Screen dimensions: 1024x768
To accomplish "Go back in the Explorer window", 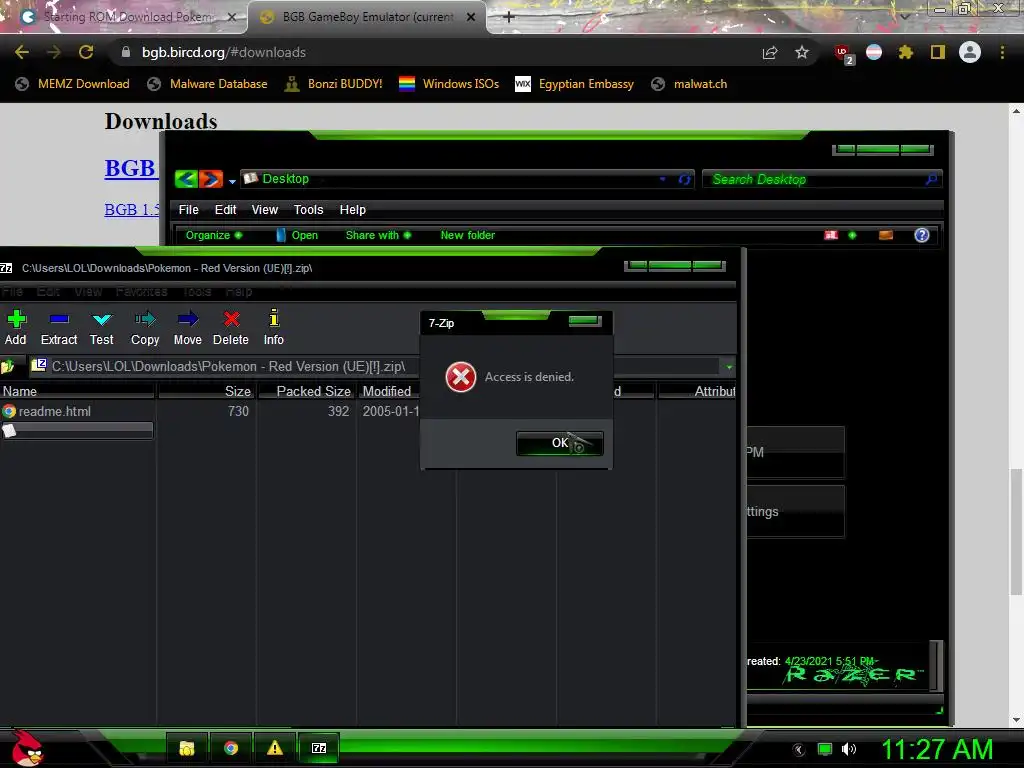I will (186, 179).
